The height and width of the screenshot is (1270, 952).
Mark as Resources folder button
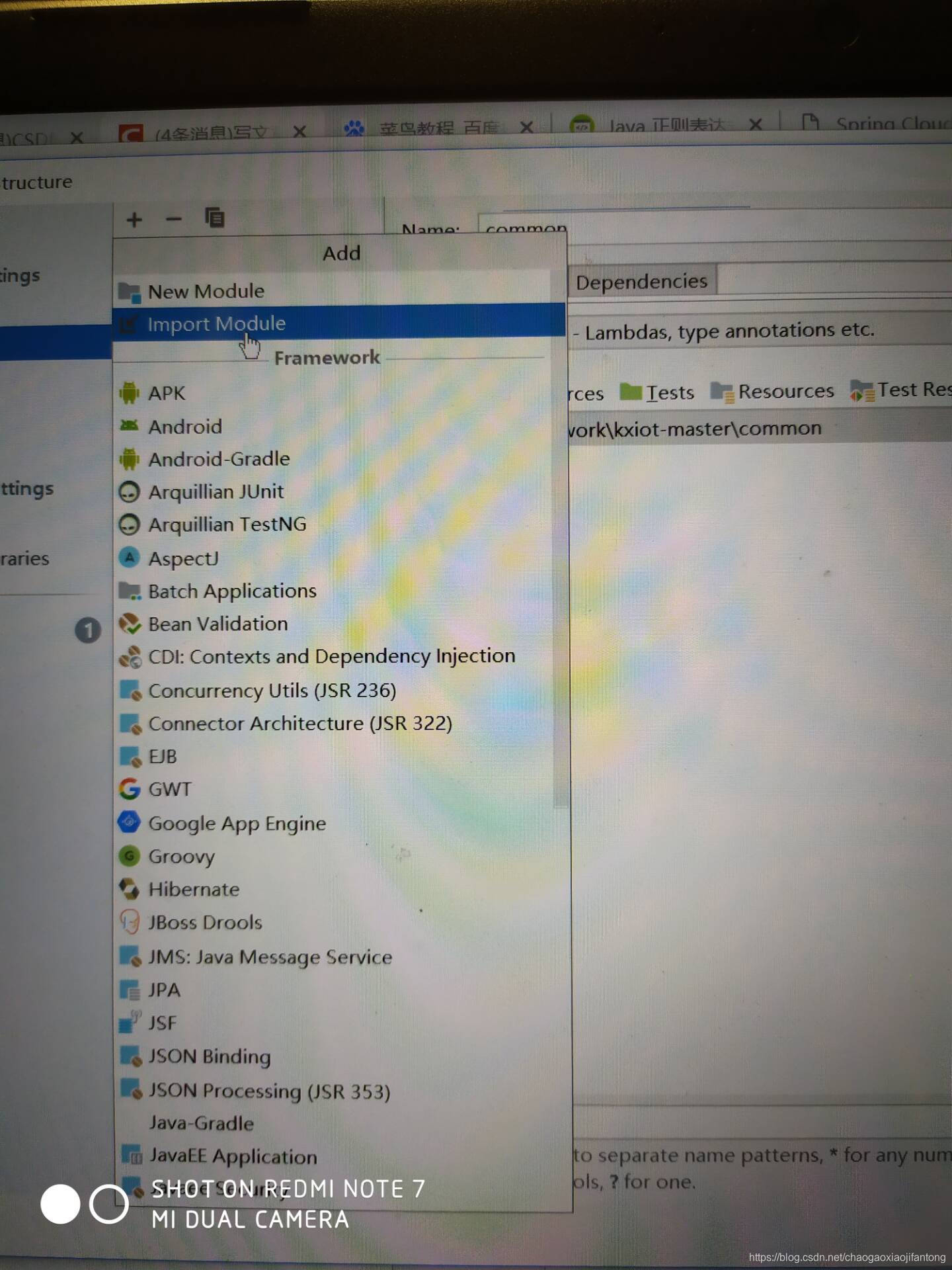coord(772,392)
